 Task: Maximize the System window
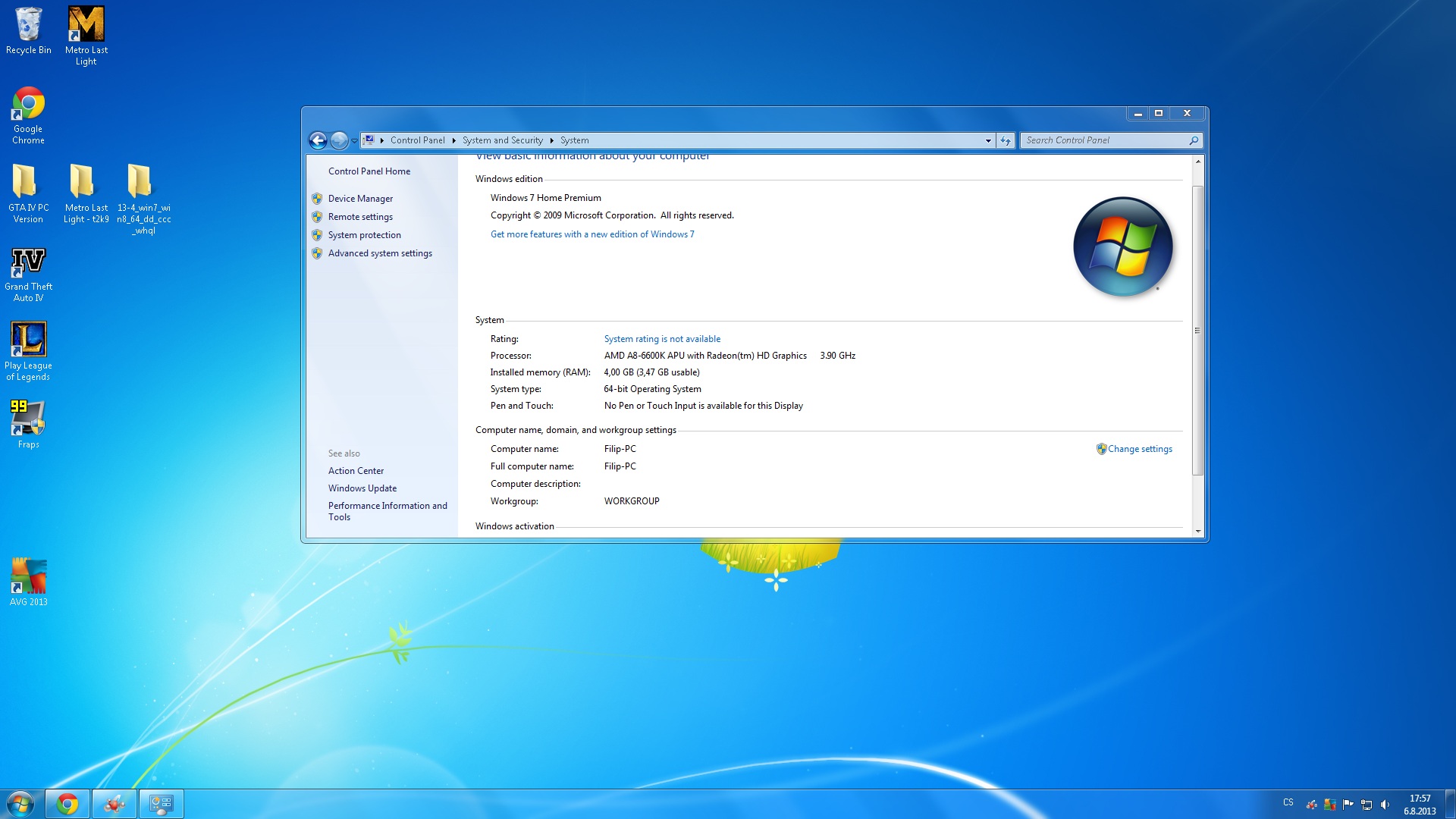[1159, 114]
